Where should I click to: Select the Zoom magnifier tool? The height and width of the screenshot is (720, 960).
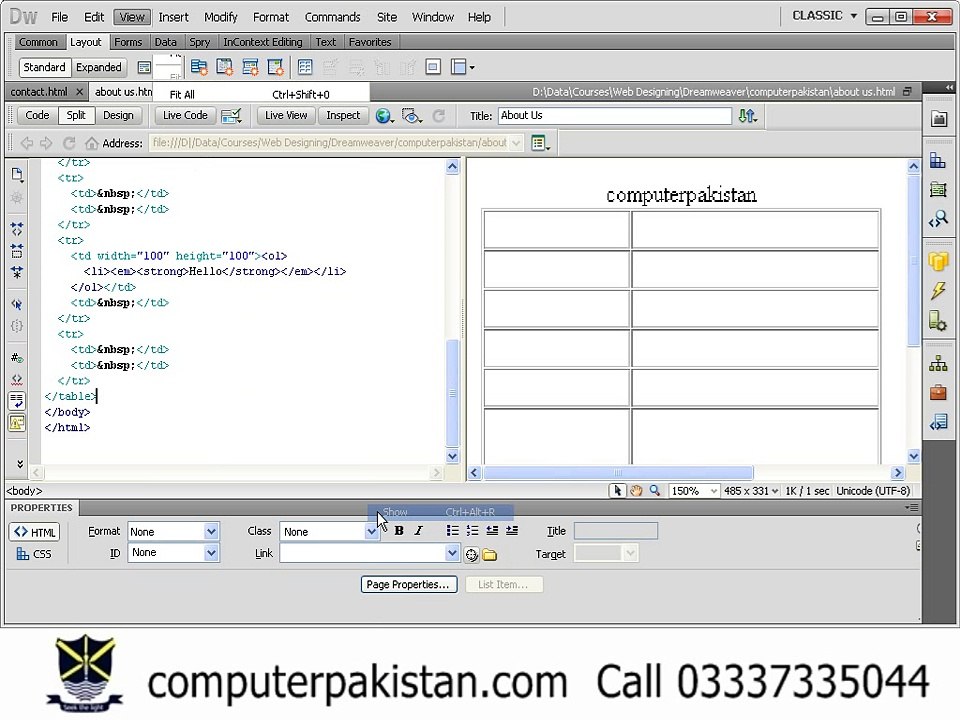coord(655,491)
